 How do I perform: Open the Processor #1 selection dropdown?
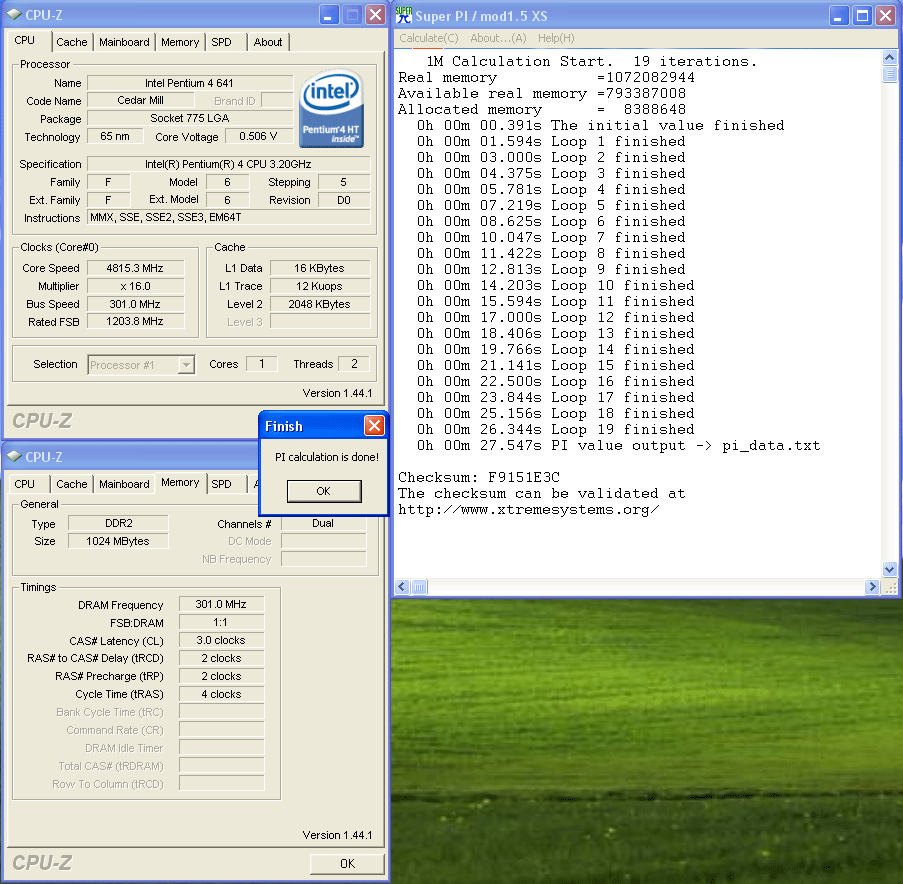click(186, 365)
